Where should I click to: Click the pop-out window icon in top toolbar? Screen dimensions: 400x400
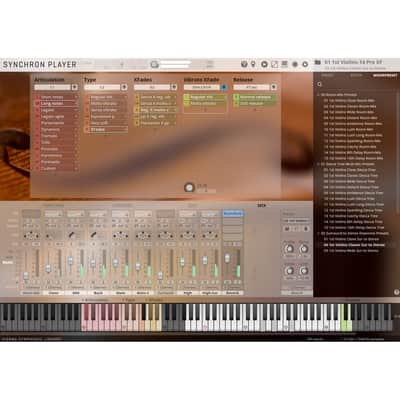click(x=274, y=64)
